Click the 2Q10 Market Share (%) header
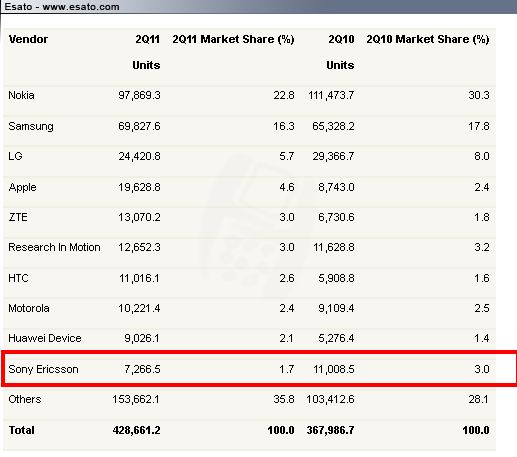Image resolution: width=517 pixels, height=457 pixels. [x=428, y=39]
